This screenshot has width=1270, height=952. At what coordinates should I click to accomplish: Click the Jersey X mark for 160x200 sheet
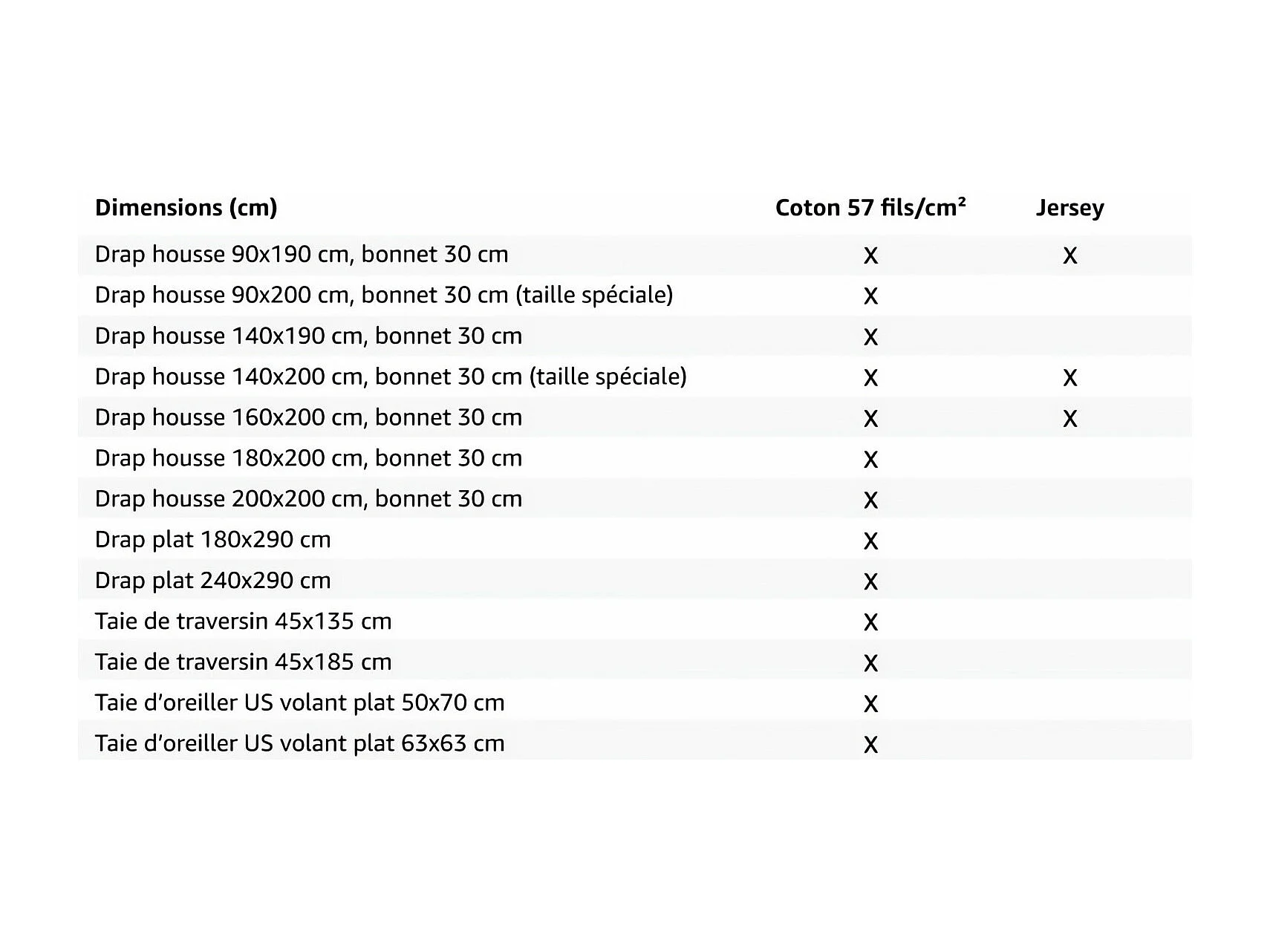click(x=1069, y=419)
